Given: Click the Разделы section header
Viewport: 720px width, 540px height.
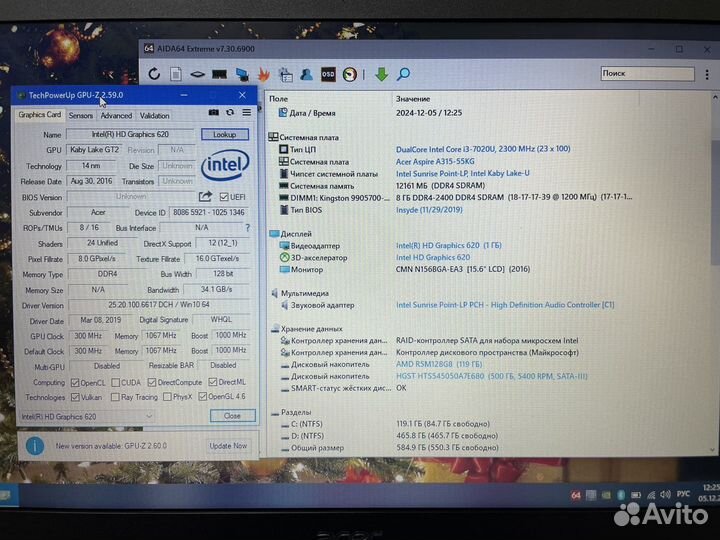Looking at the screenshot, I should [x=296, y=412].
